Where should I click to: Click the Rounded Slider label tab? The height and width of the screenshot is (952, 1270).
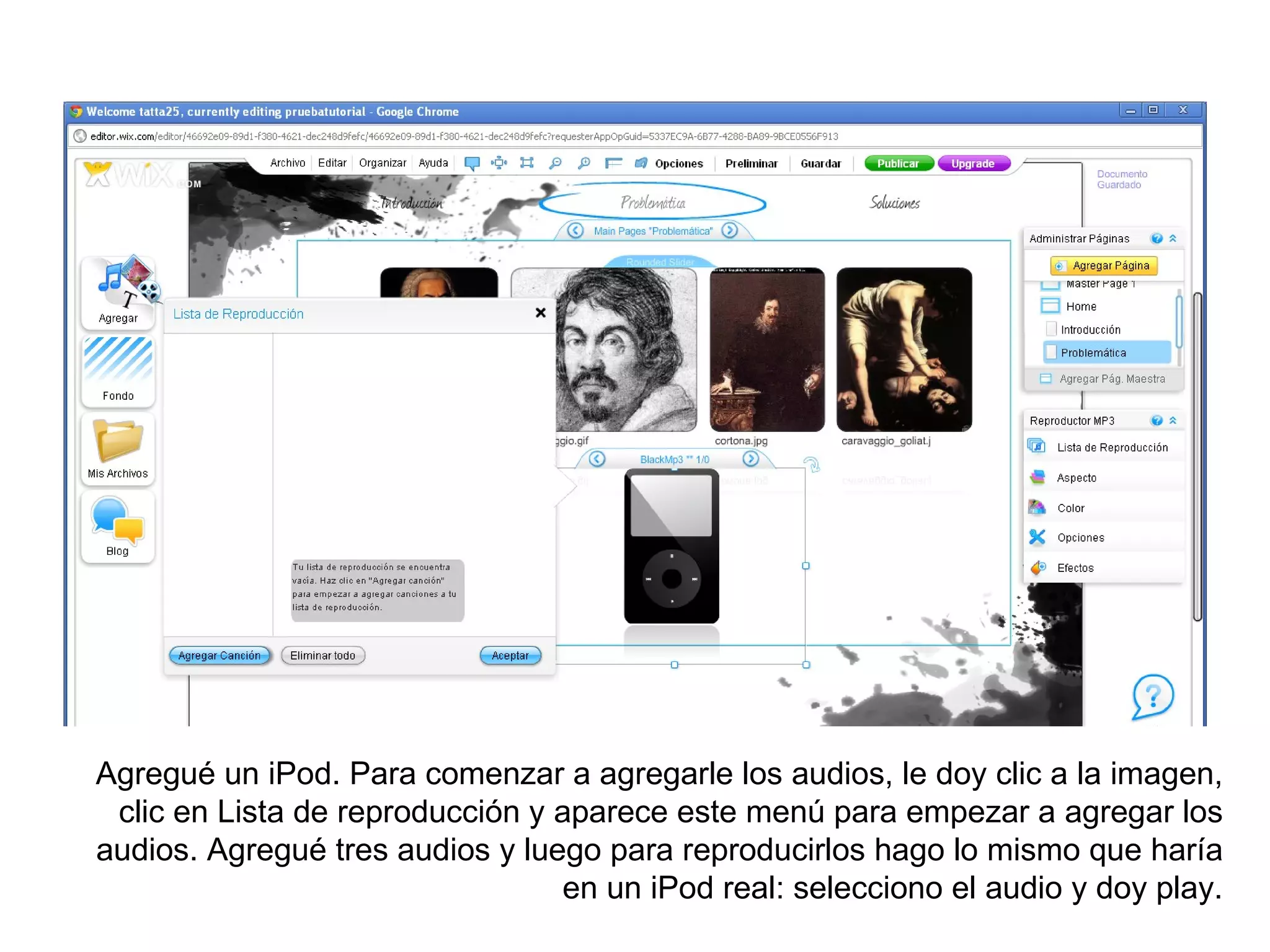tap(660, 262)
